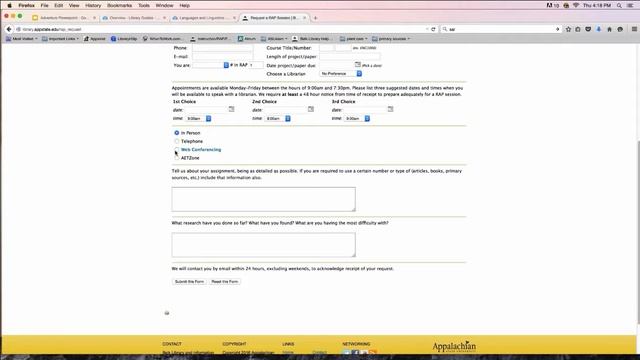Click into the E-mail input field
The width and height of the screenshot is (640, 360).
click(222, 56)
